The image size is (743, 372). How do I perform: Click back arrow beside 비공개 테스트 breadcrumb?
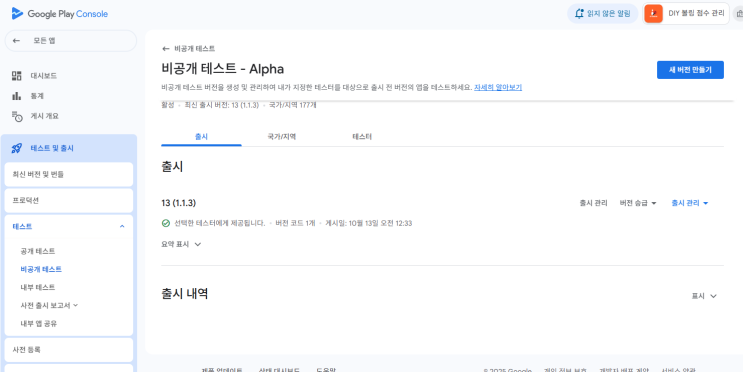pyautogui.click(x=165, y=49)
